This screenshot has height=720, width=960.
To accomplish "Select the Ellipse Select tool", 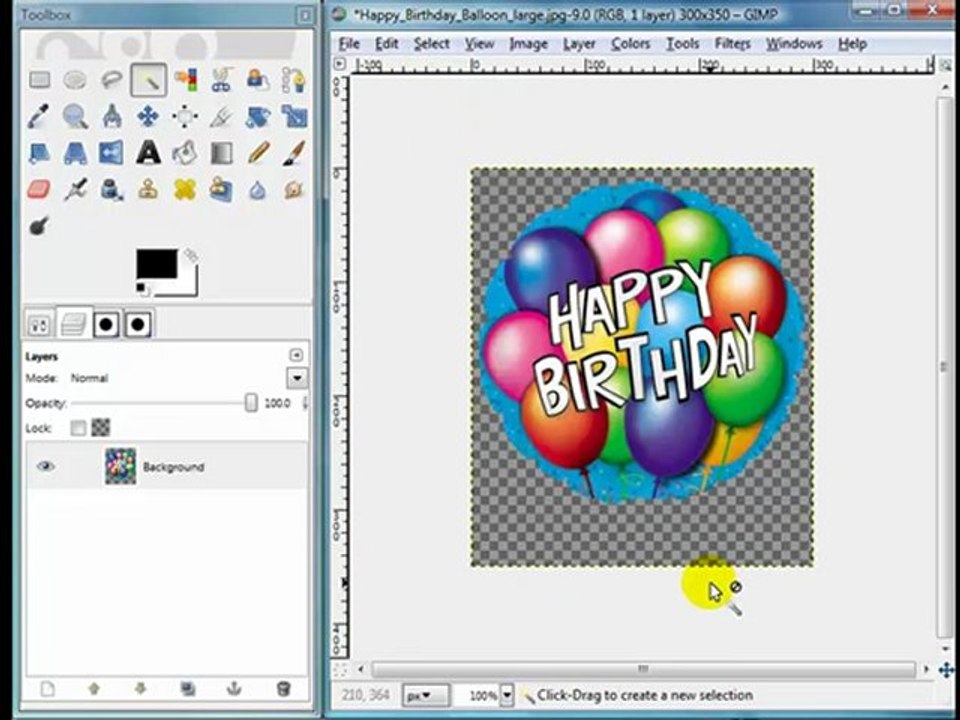I will [75, 80].
